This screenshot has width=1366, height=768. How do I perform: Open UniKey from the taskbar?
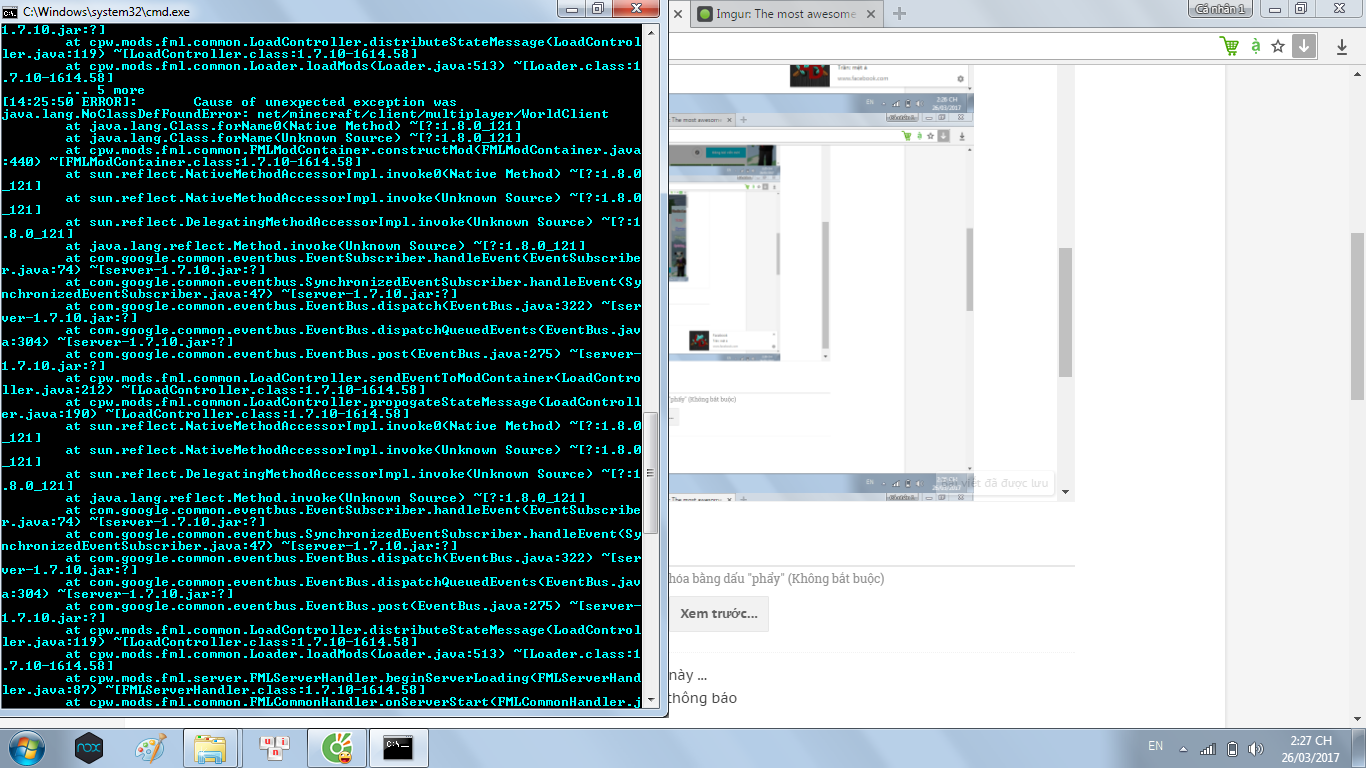(x=274, y=748)
